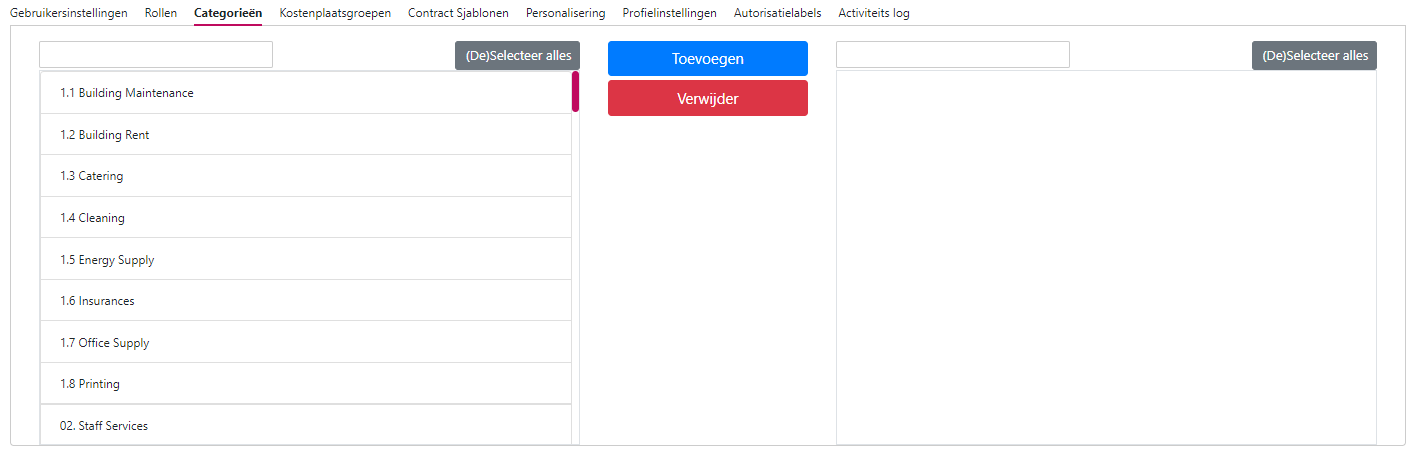Click the left list scrollbar thumb
1411x457 pixels.
tap(575, 91)
